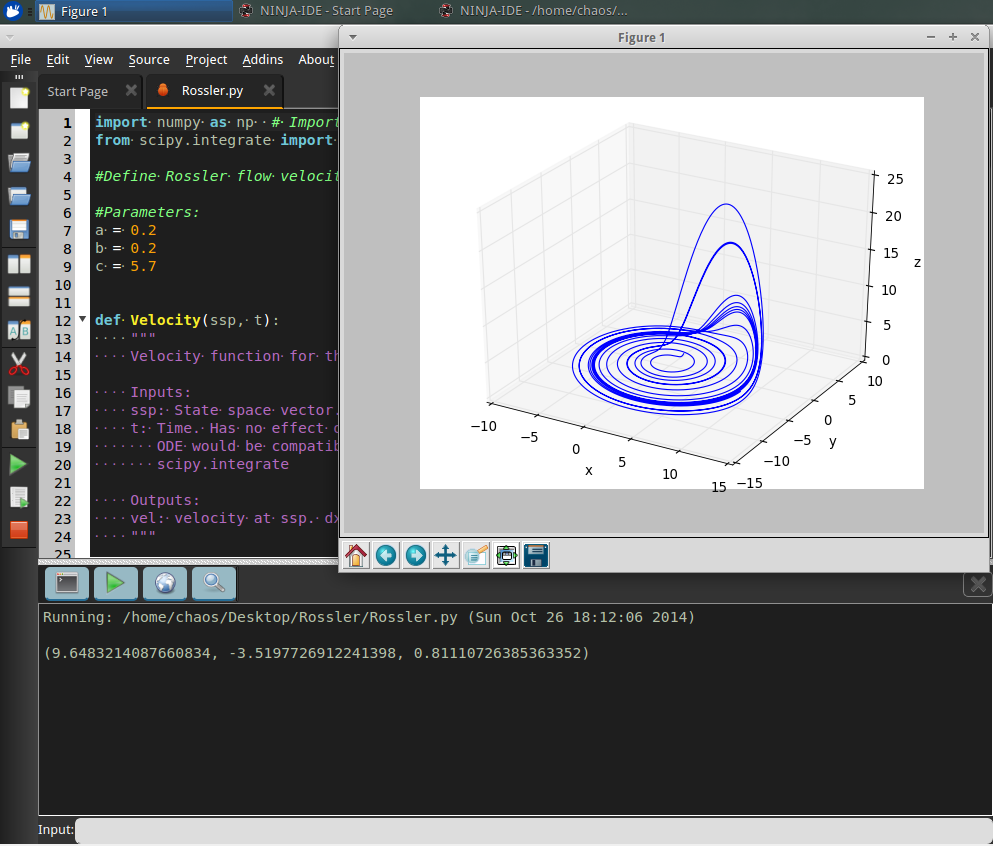Screen dimensions: 993x848
Task: Create a new project from the sidebar
Action: click(19, 131)
